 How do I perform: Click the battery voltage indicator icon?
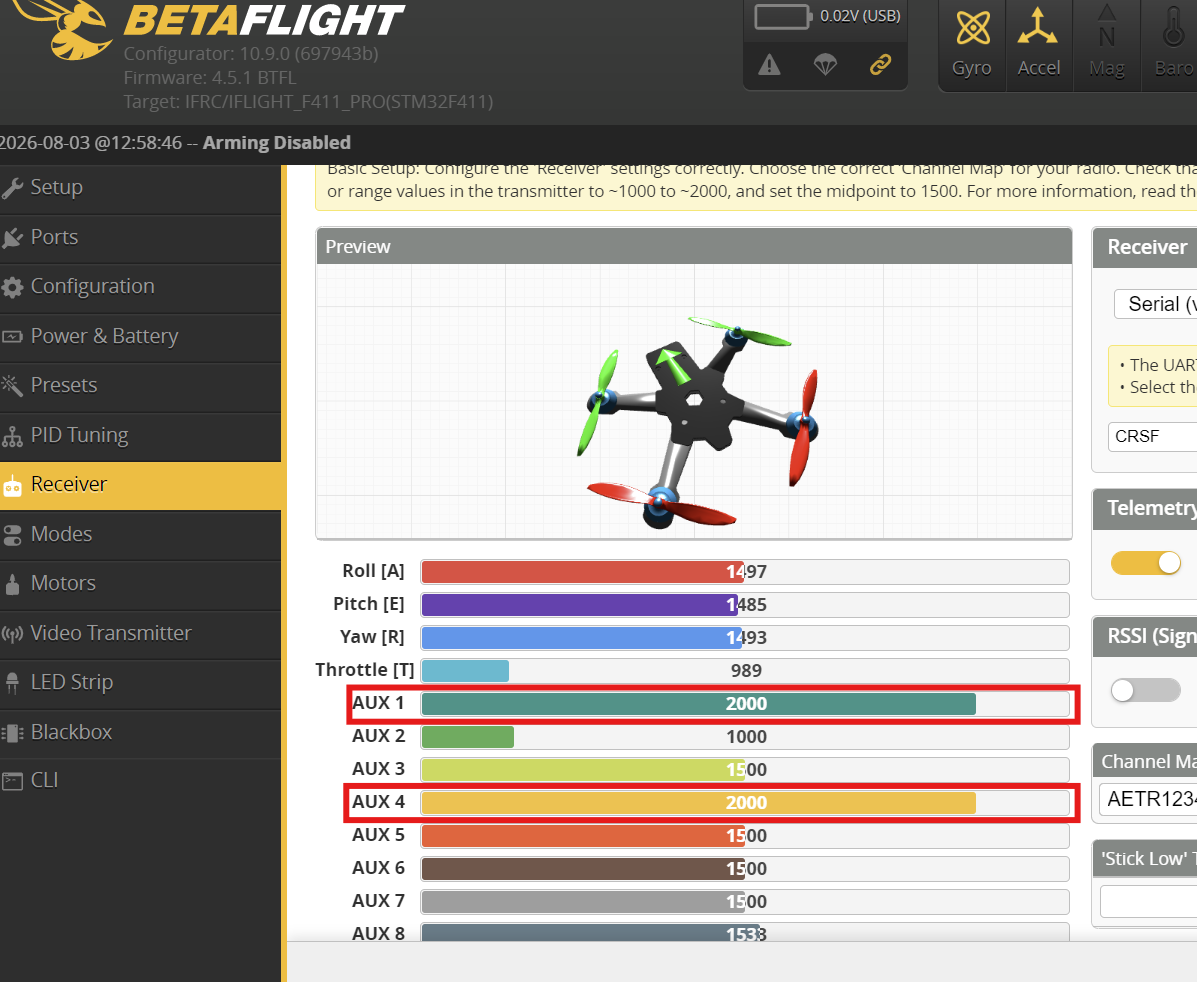pos(783,16)
